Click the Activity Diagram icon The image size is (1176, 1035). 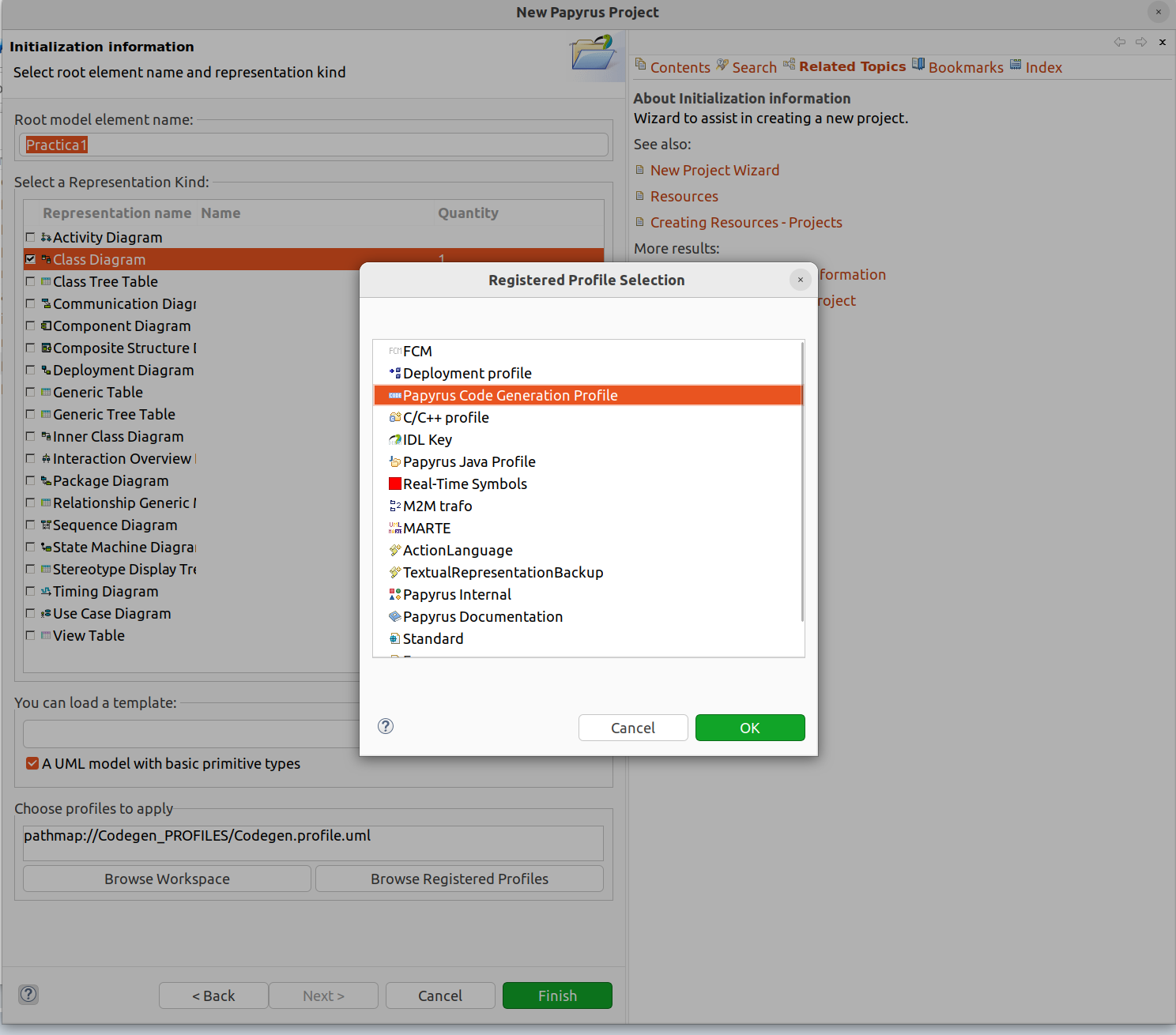46,237
